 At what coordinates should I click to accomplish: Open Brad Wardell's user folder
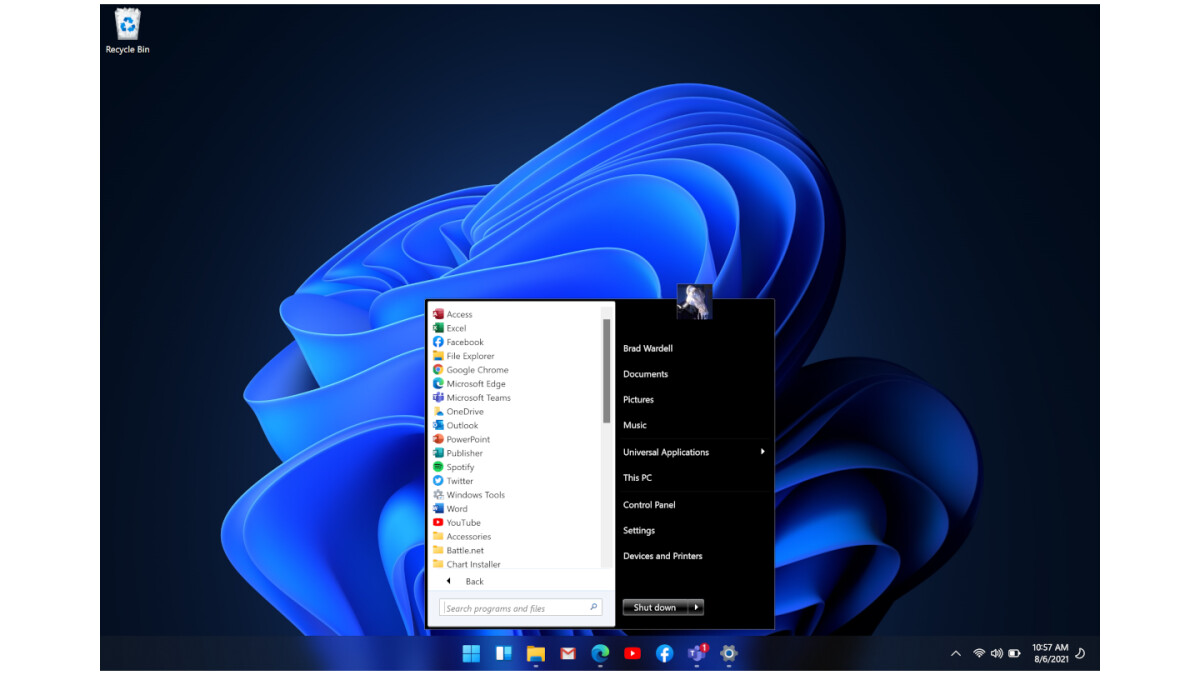coord(650,348)
